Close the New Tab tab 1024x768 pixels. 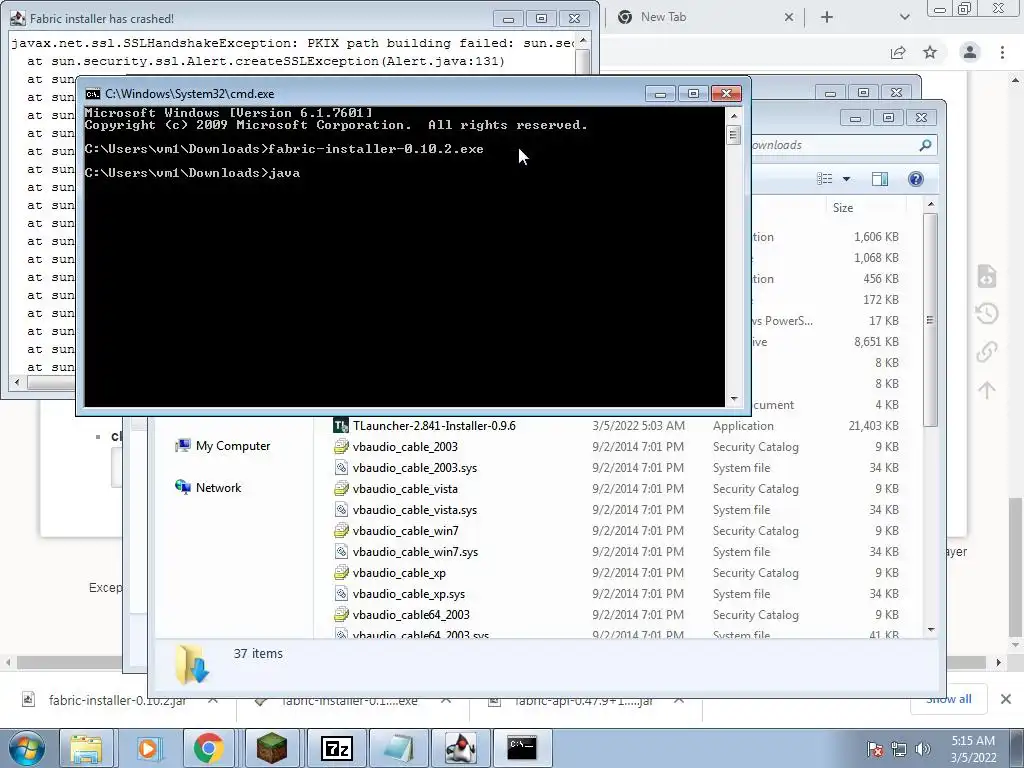point(789,18)
